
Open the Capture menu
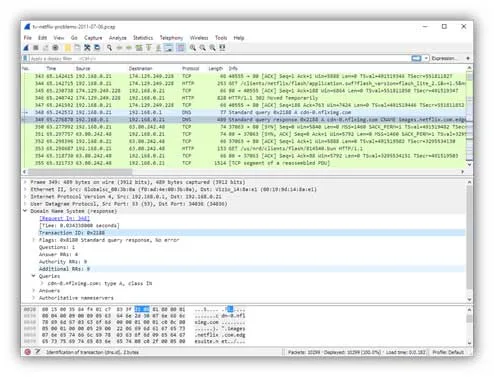click(x=93, y=38)
